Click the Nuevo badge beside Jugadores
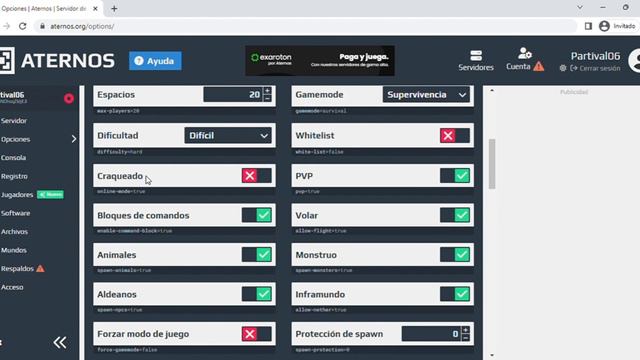Screen dimensions: 640x360 tap(50, 195)
